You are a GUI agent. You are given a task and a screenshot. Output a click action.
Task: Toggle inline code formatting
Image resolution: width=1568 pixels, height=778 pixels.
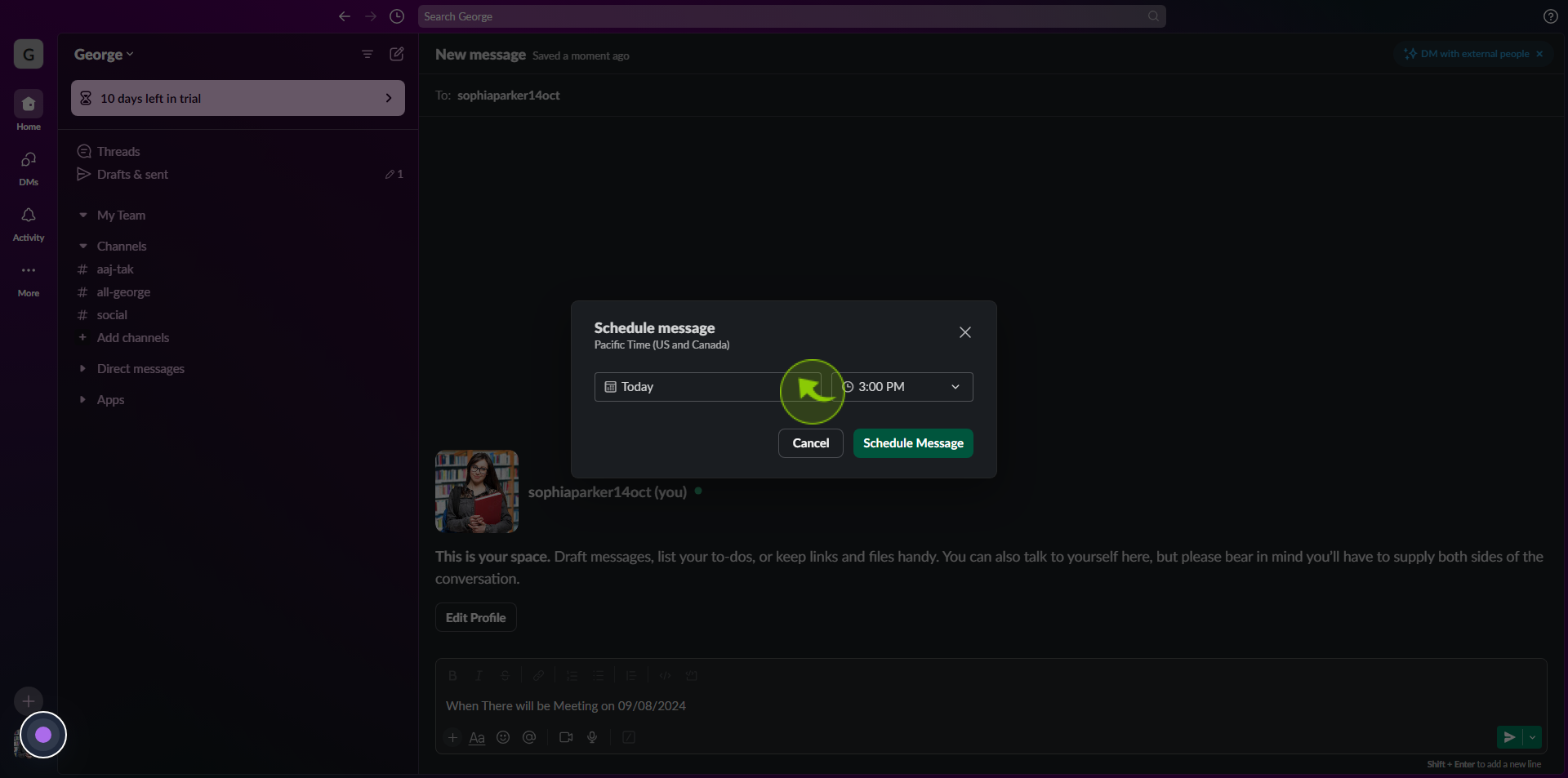coord(665,676)
